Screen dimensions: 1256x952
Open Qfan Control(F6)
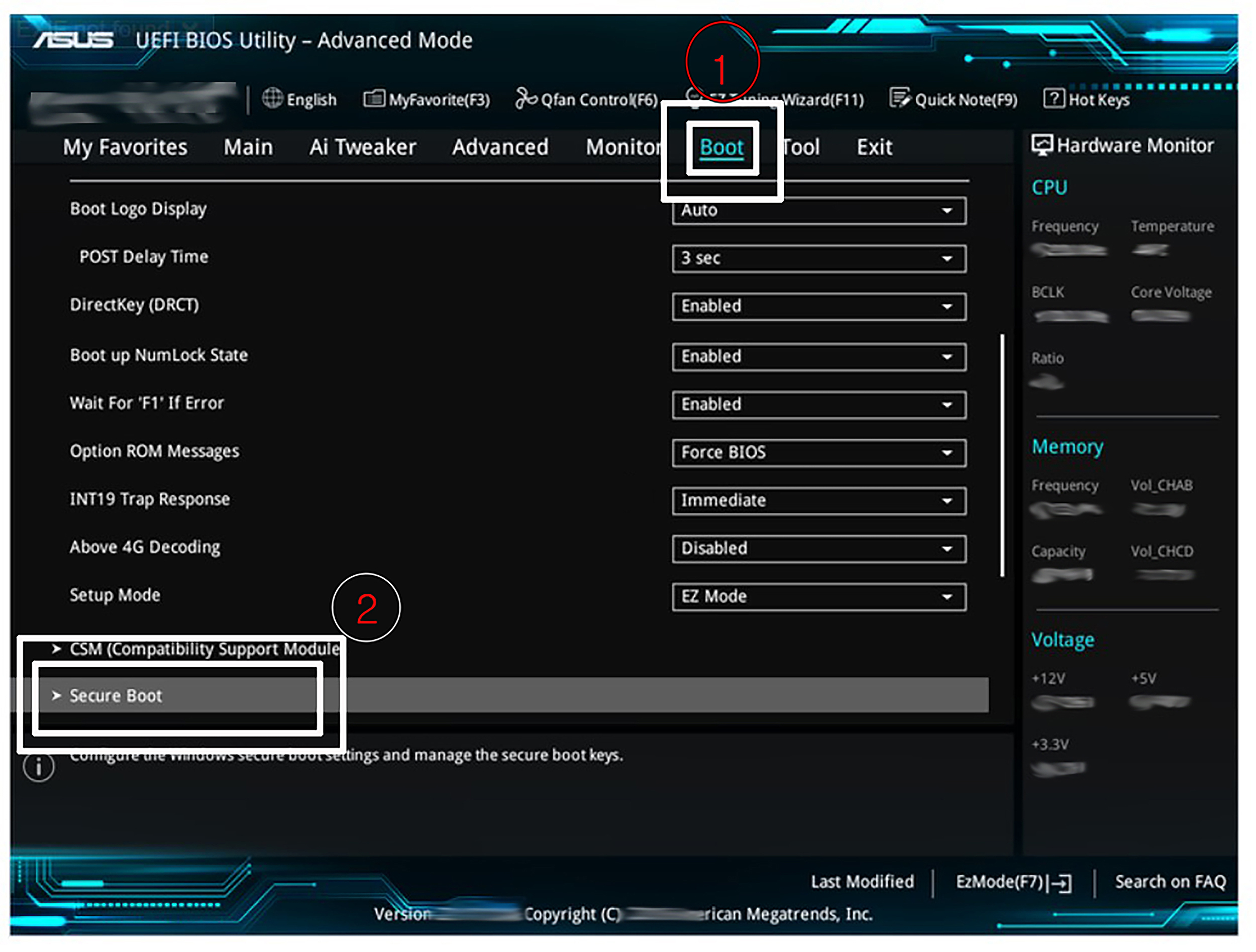pos(586,99)
